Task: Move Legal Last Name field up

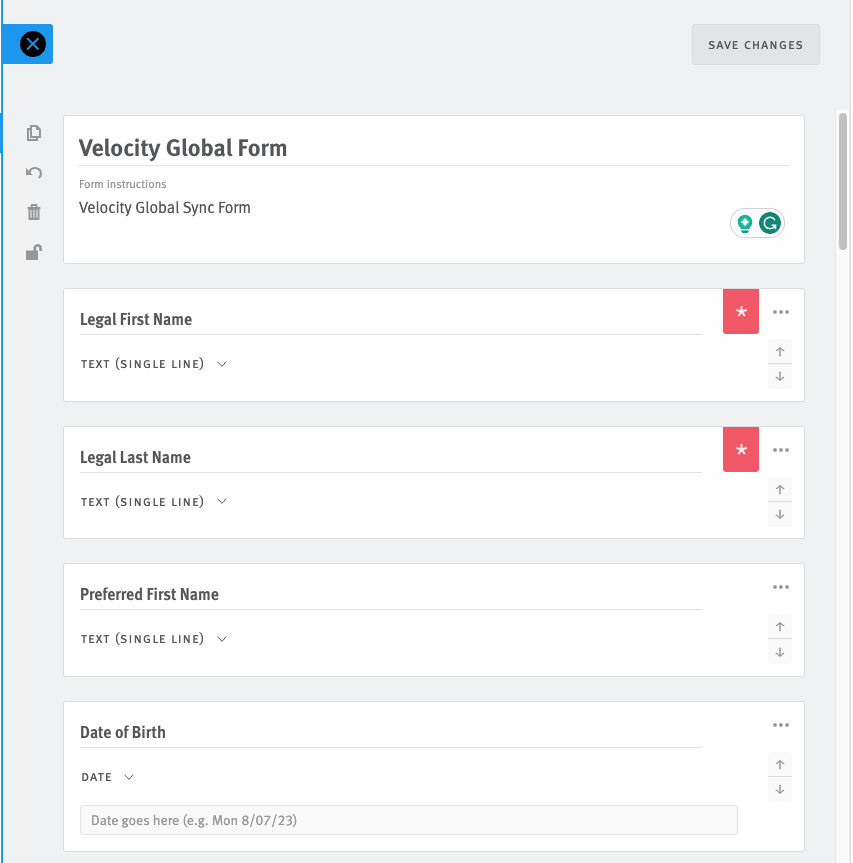Action: point(780,490)
